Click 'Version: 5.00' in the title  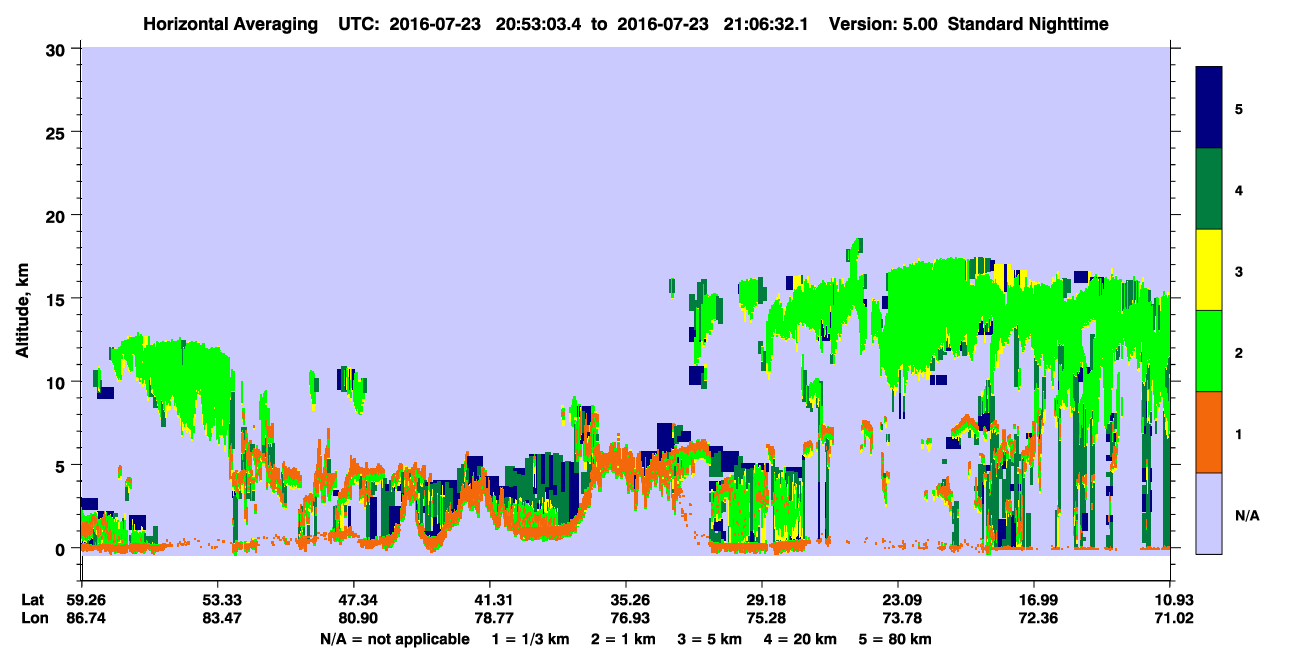pyautogui.click(x=883, y=24)
